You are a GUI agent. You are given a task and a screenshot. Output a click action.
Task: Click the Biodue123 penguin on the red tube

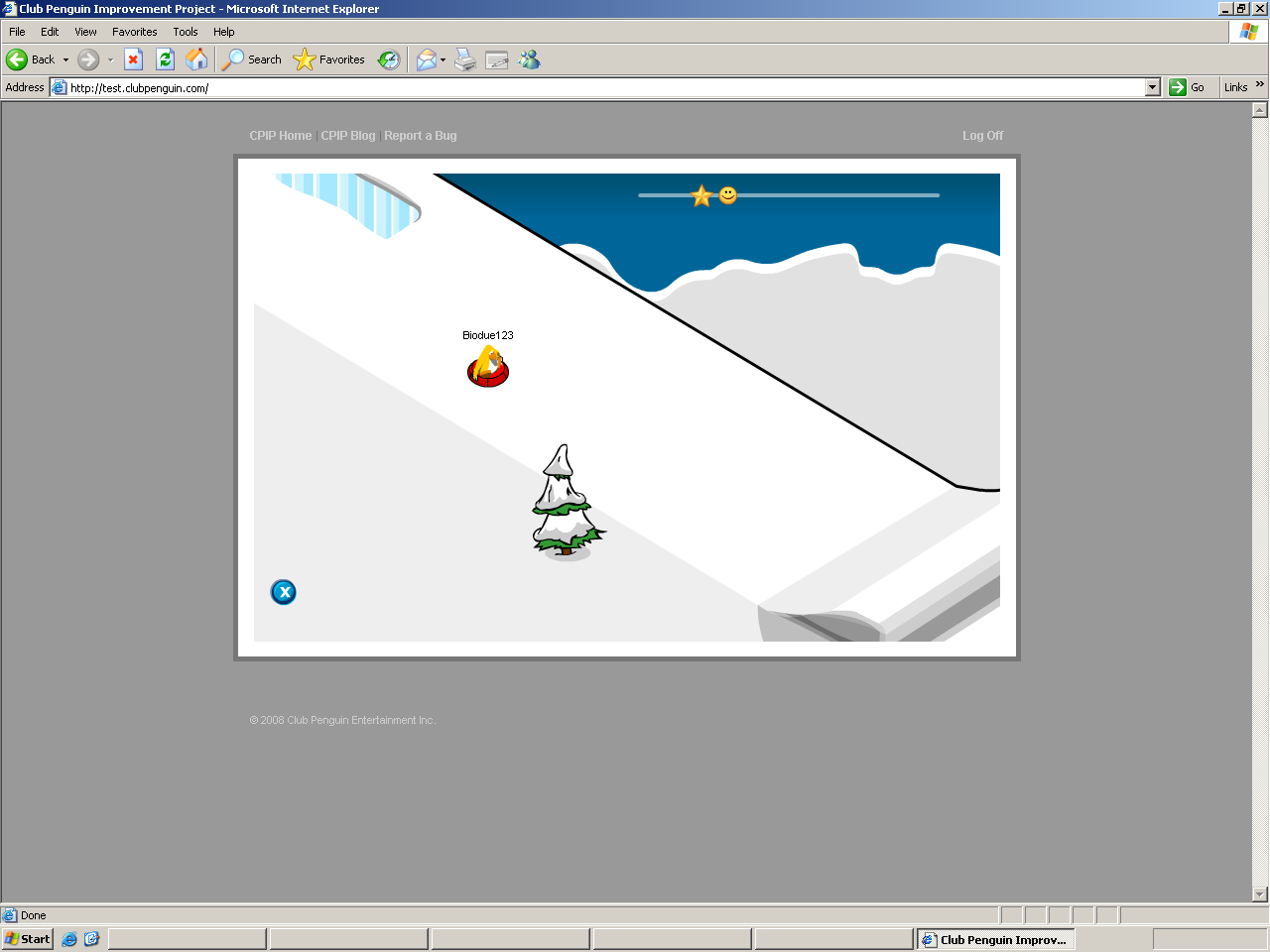(487, 367)
